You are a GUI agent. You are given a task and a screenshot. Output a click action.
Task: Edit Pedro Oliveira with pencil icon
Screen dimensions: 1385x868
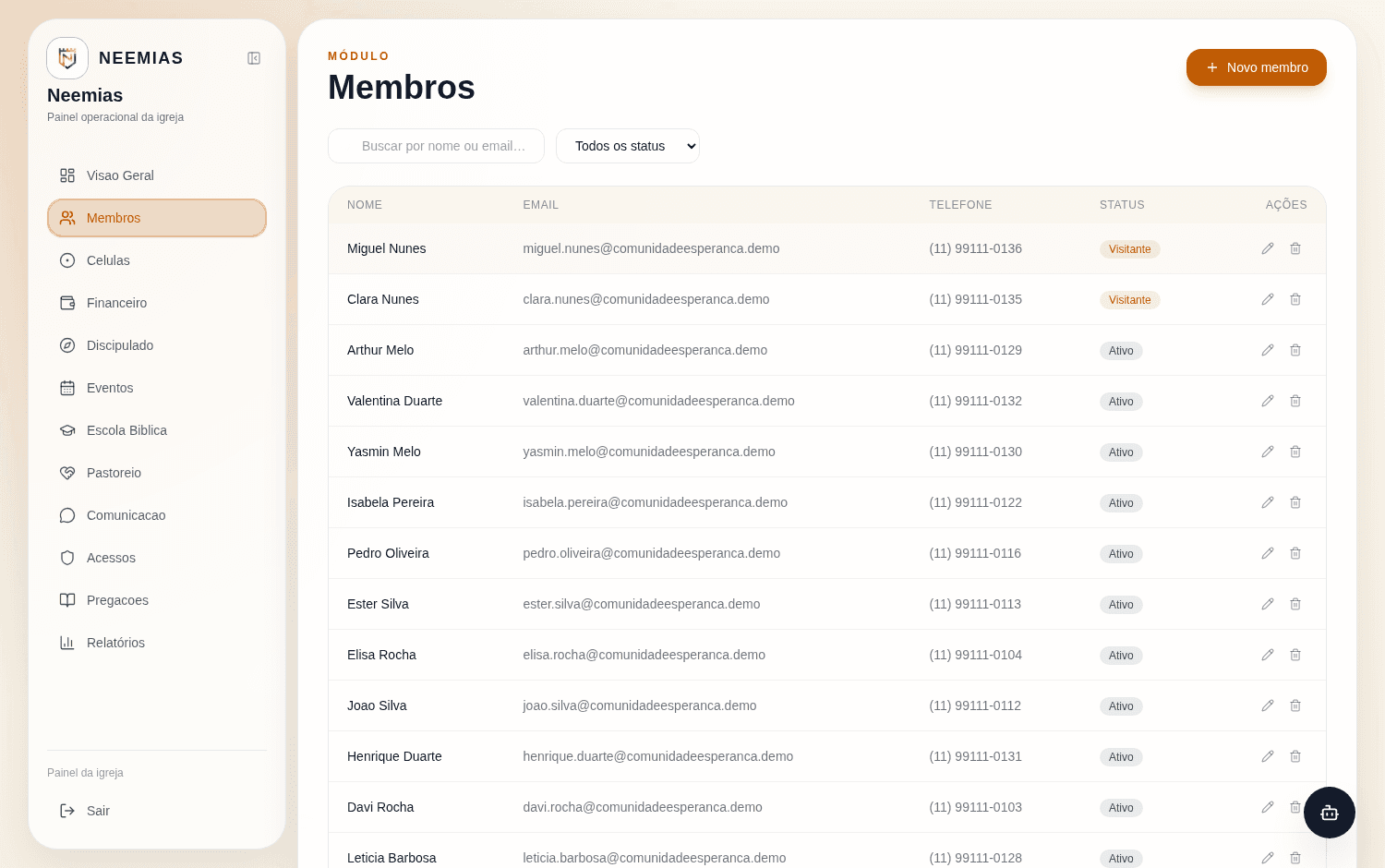point(1268,553)
